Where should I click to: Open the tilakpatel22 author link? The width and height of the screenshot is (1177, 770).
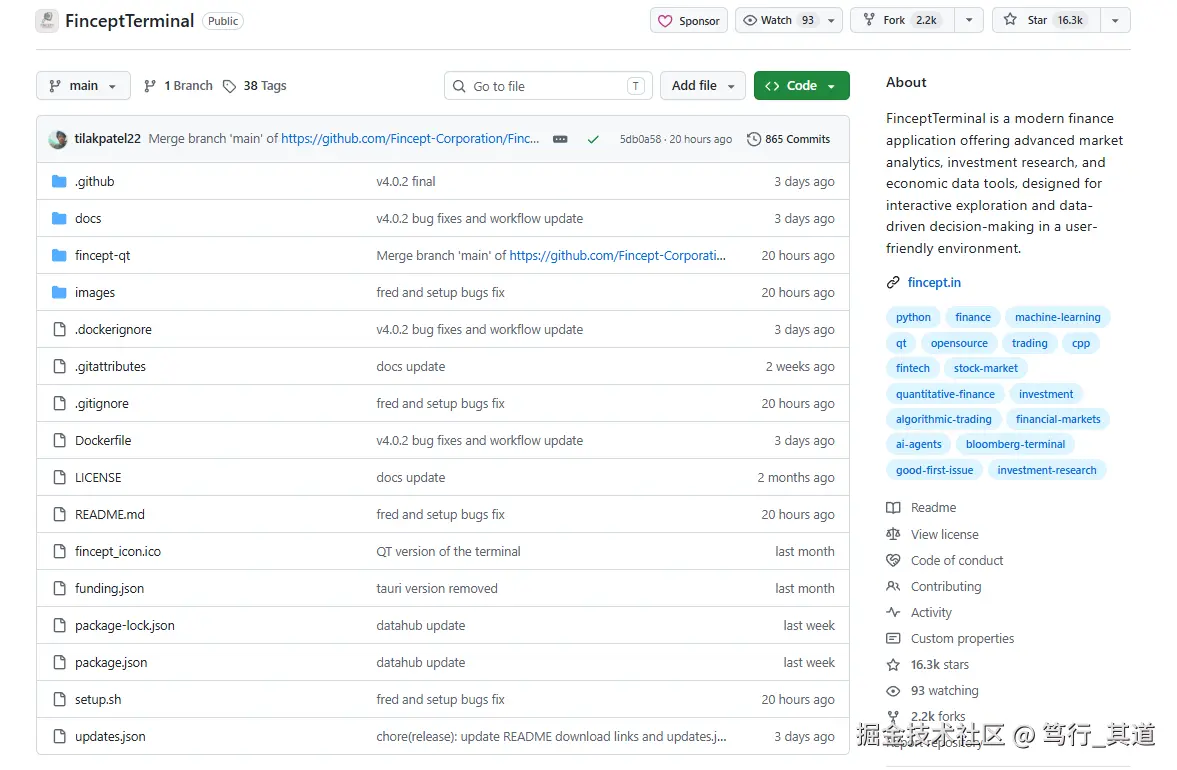pyautogui.click(x=107, y=139)
